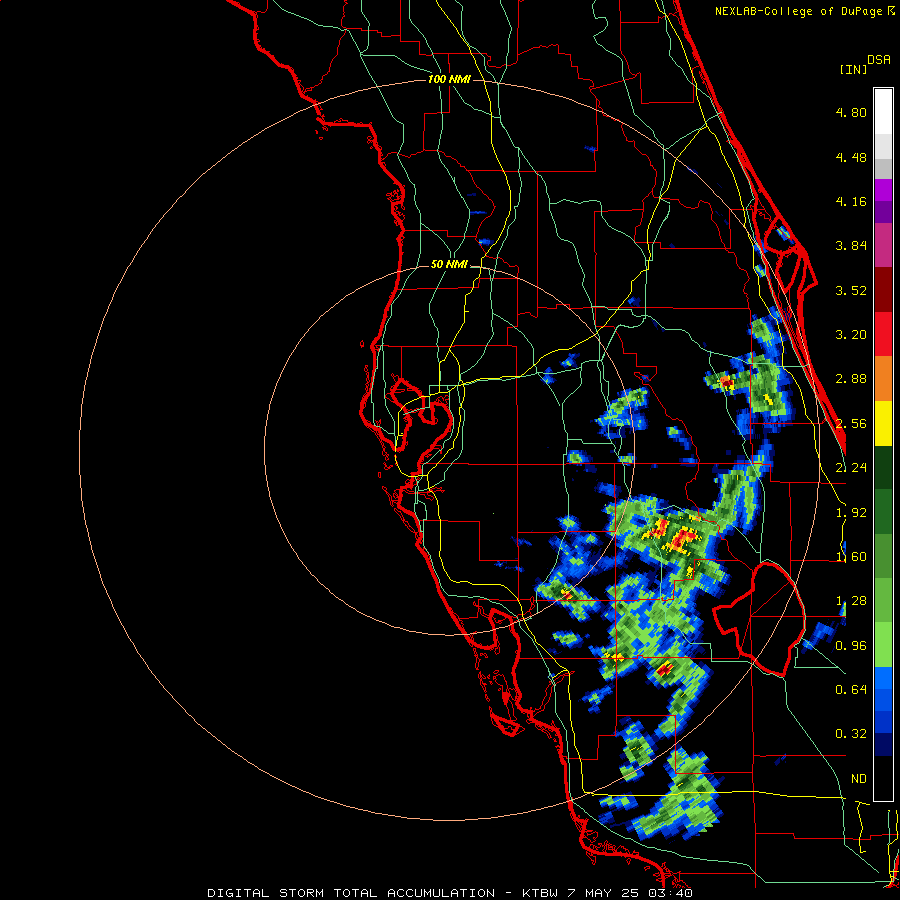Click the 3.20 legend value
The width and height of the screenshot is (900, 900).
[x=851, y=335]
